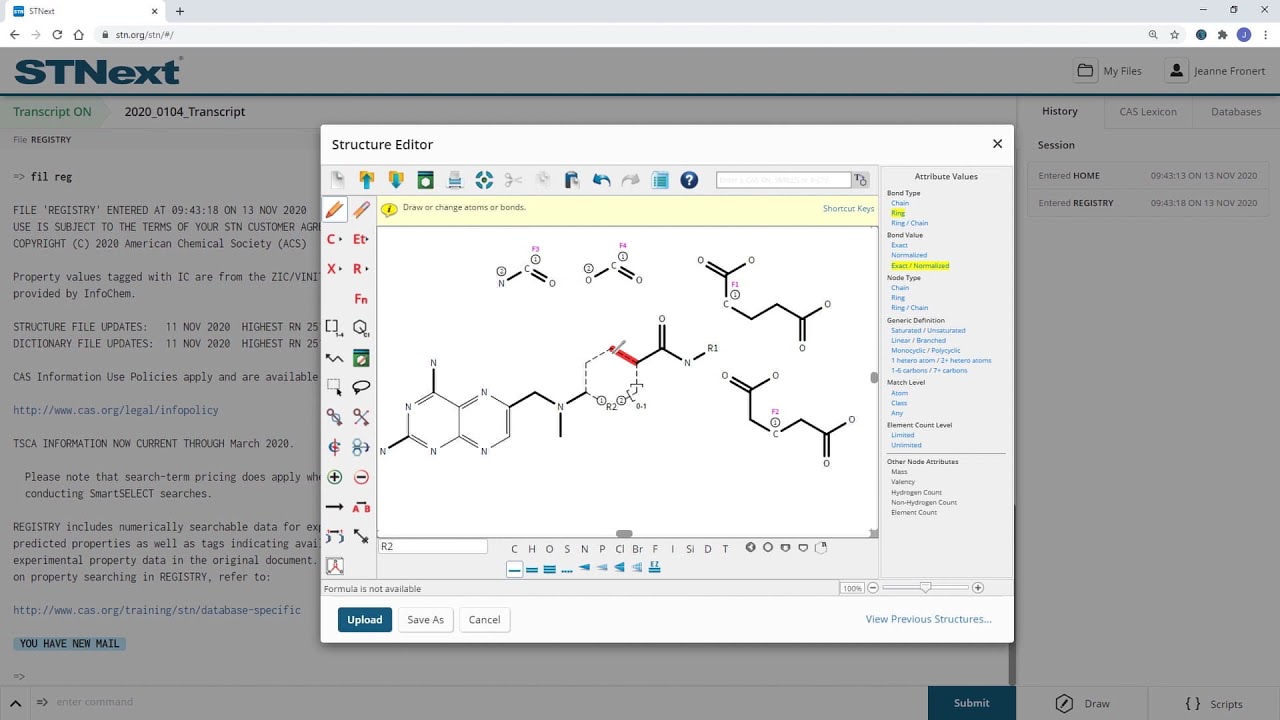The height and width of the screenshot is (720, 1280).
Task: Switch to the History tab
Action: tap(1060, 111)
